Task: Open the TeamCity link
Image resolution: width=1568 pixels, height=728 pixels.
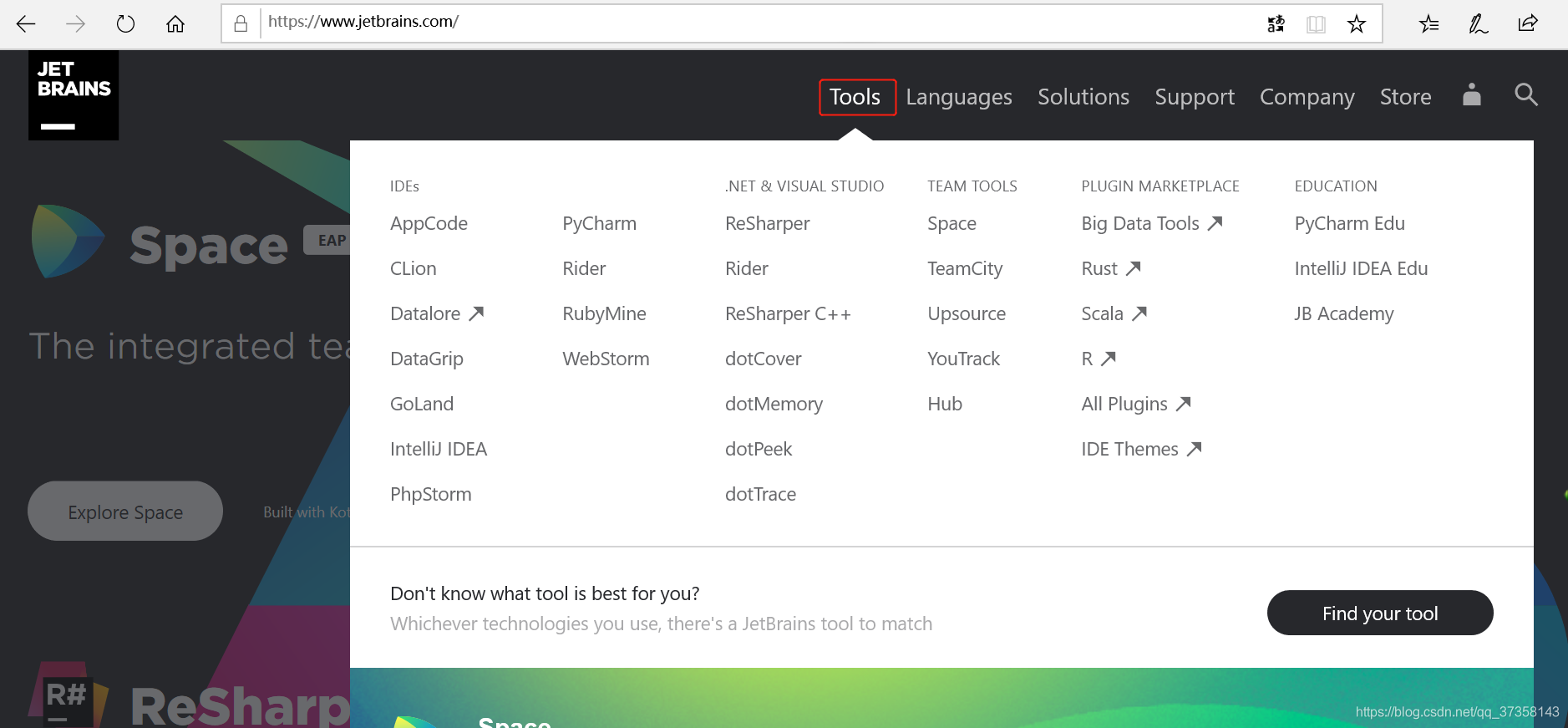Action: point(965,268)
